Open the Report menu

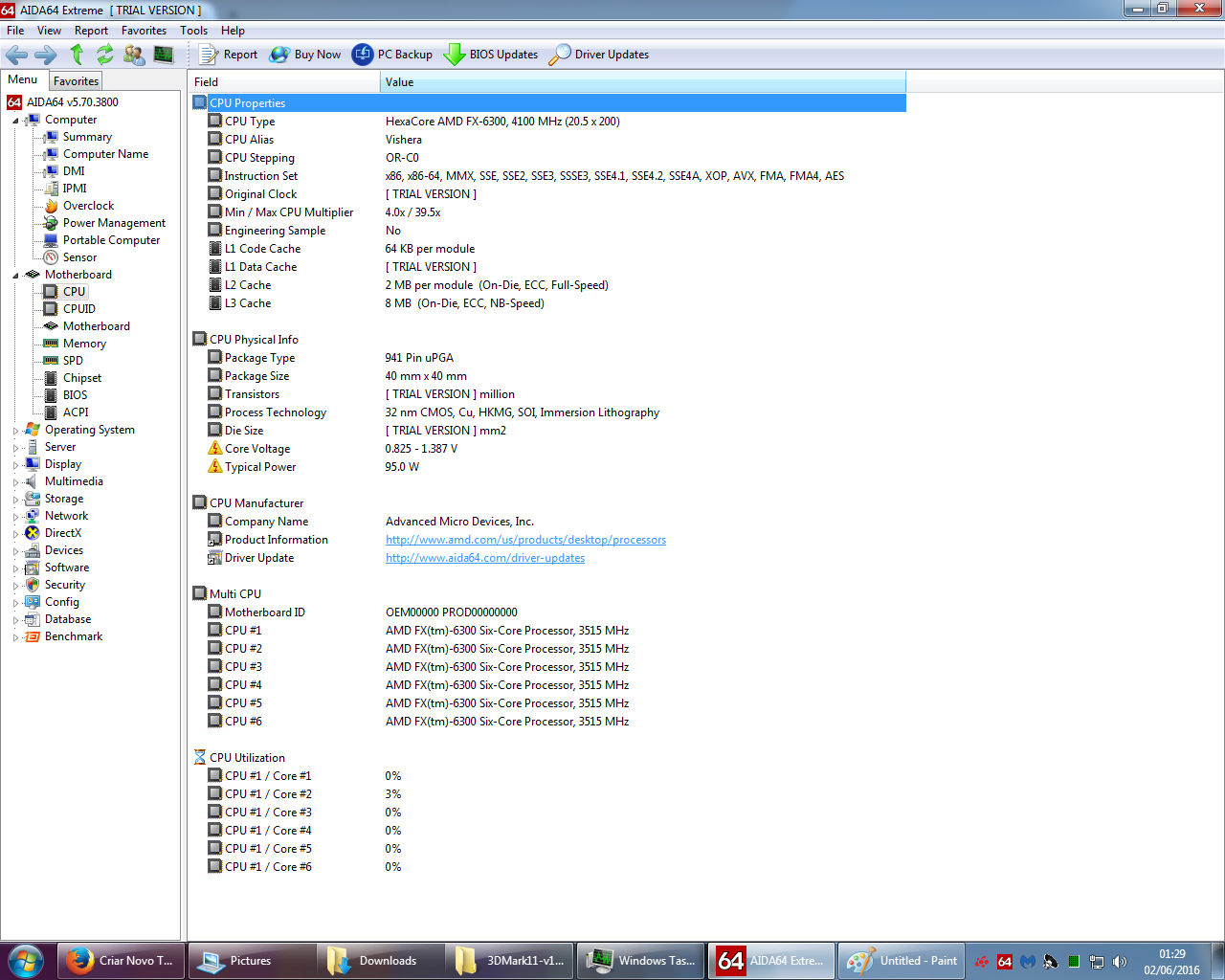click(91, 31)
